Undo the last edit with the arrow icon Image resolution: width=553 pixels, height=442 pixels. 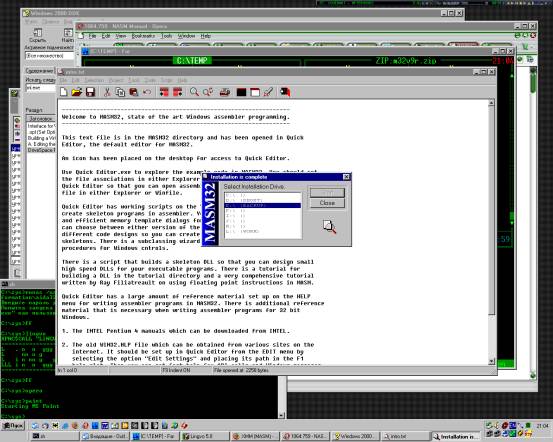(x=147, y=92)
